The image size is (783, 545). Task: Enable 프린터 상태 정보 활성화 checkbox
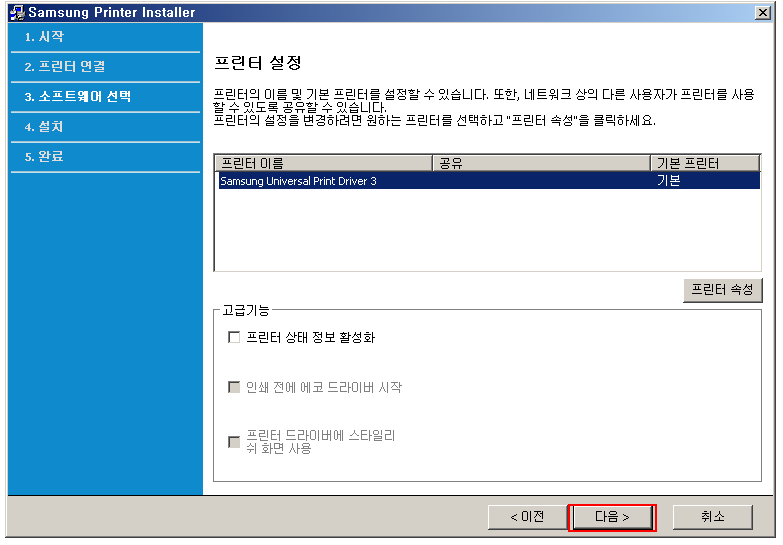(234, 337)
